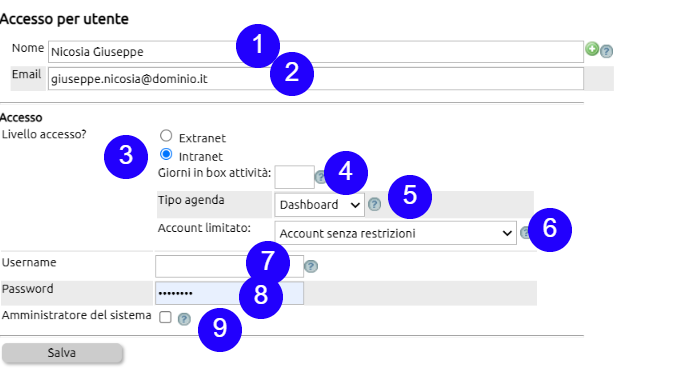Focus the Nome field with Nicosia Giuseppe
Viewport: 685px width, 377px height.
315,52
